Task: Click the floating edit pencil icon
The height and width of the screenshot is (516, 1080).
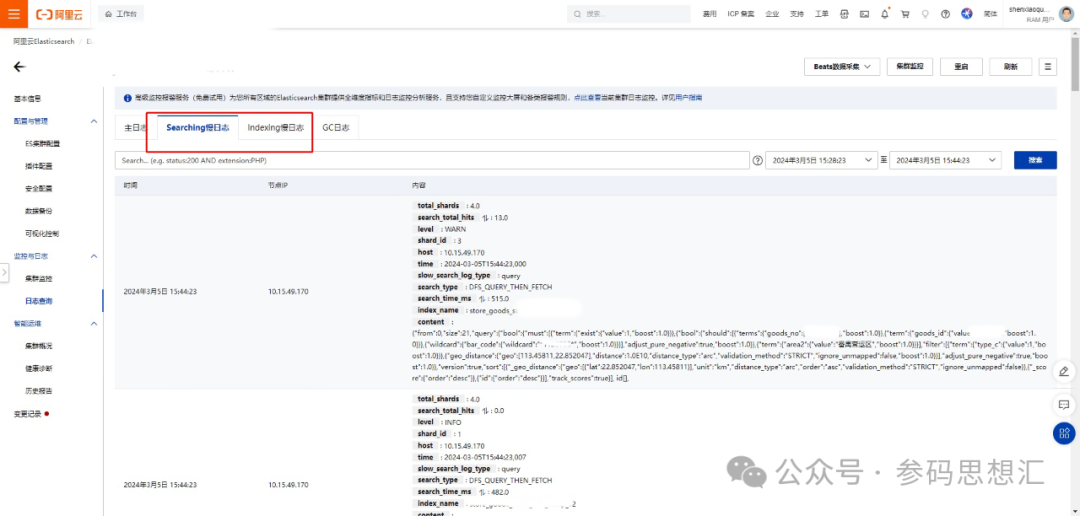Action: point(1063,371)
